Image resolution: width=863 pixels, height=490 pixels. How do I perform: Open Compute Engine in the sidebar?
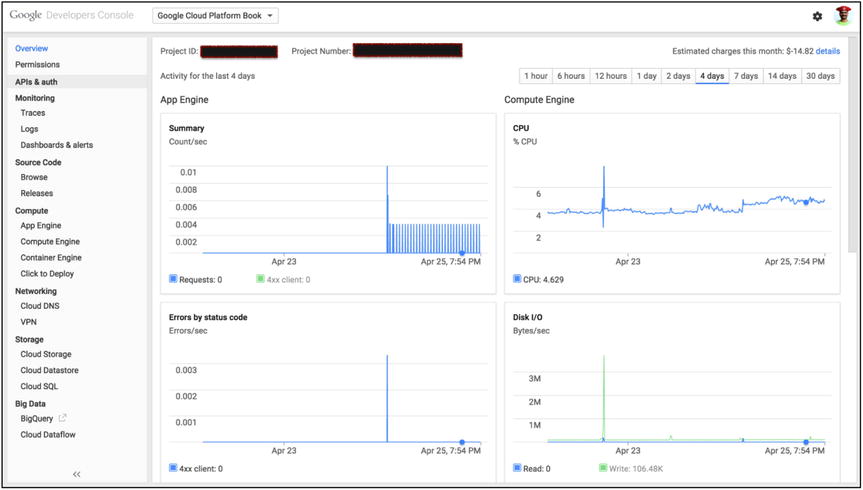point(50,242)
